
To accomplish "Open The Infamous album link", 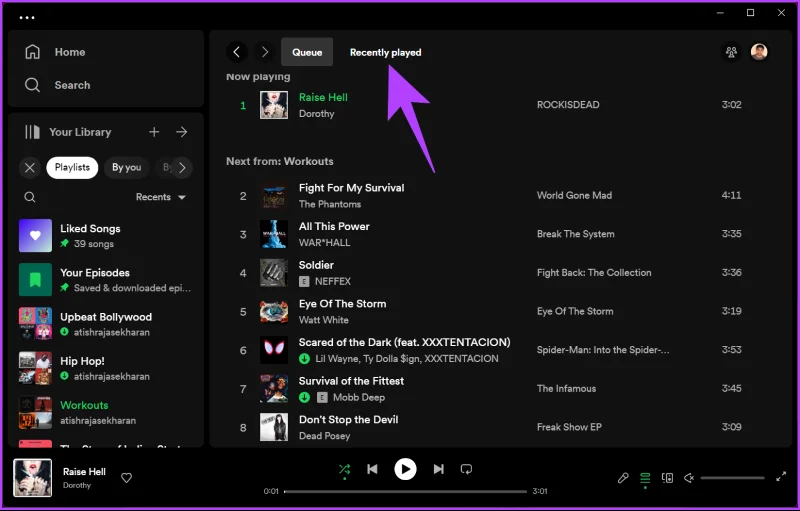I will (566, 389).
